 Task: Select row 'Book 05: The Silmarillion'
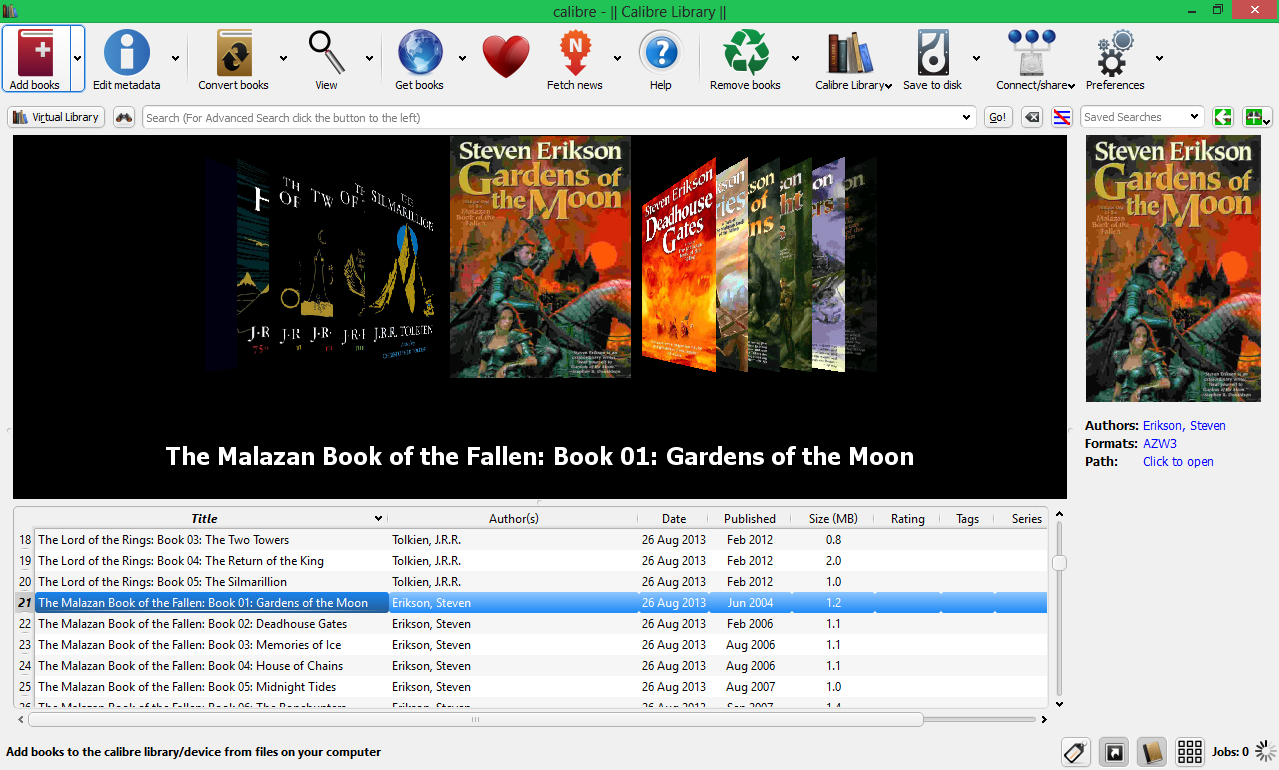[x=540, y=582]
